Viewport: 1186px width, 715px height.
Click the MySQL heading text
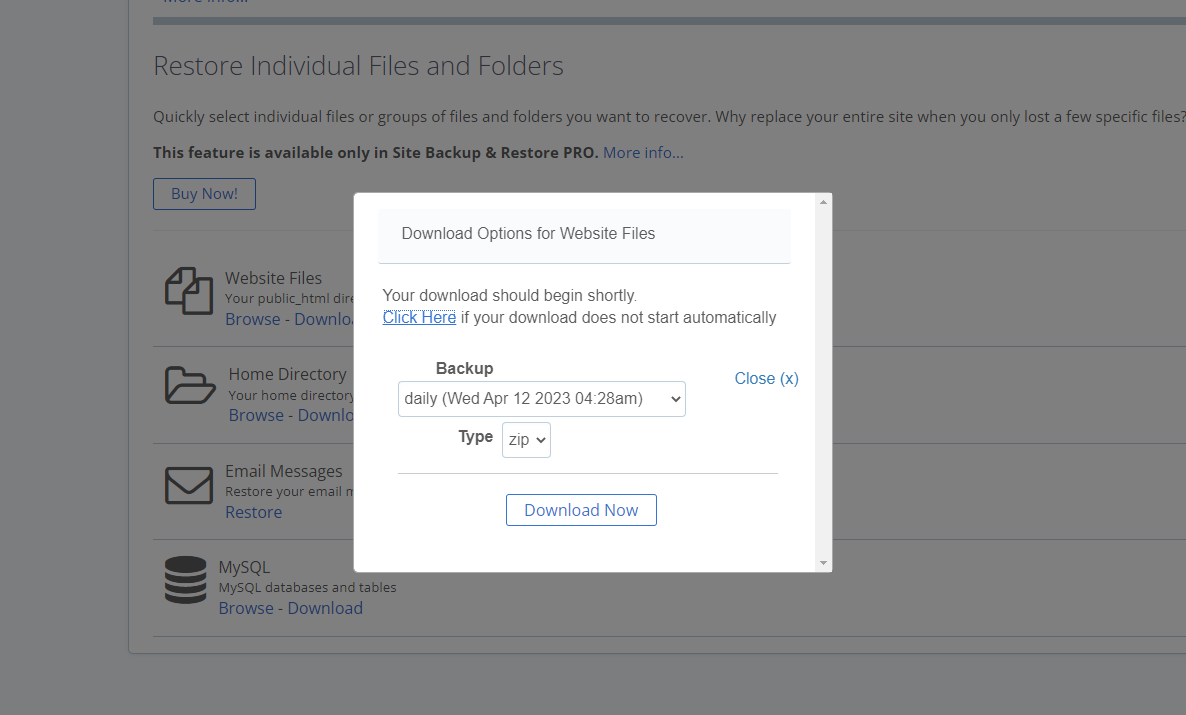point(244,567)
